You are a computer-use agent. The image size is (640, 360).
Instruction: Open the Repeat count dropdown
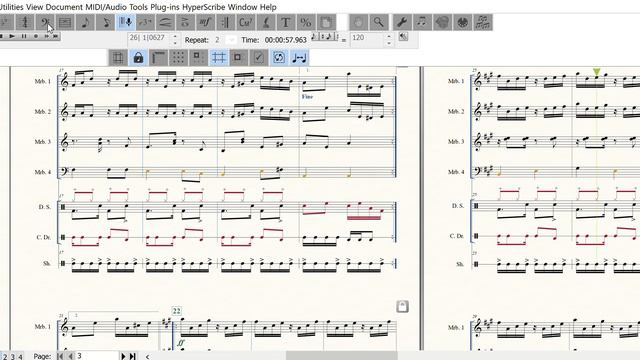pos(231,40)
